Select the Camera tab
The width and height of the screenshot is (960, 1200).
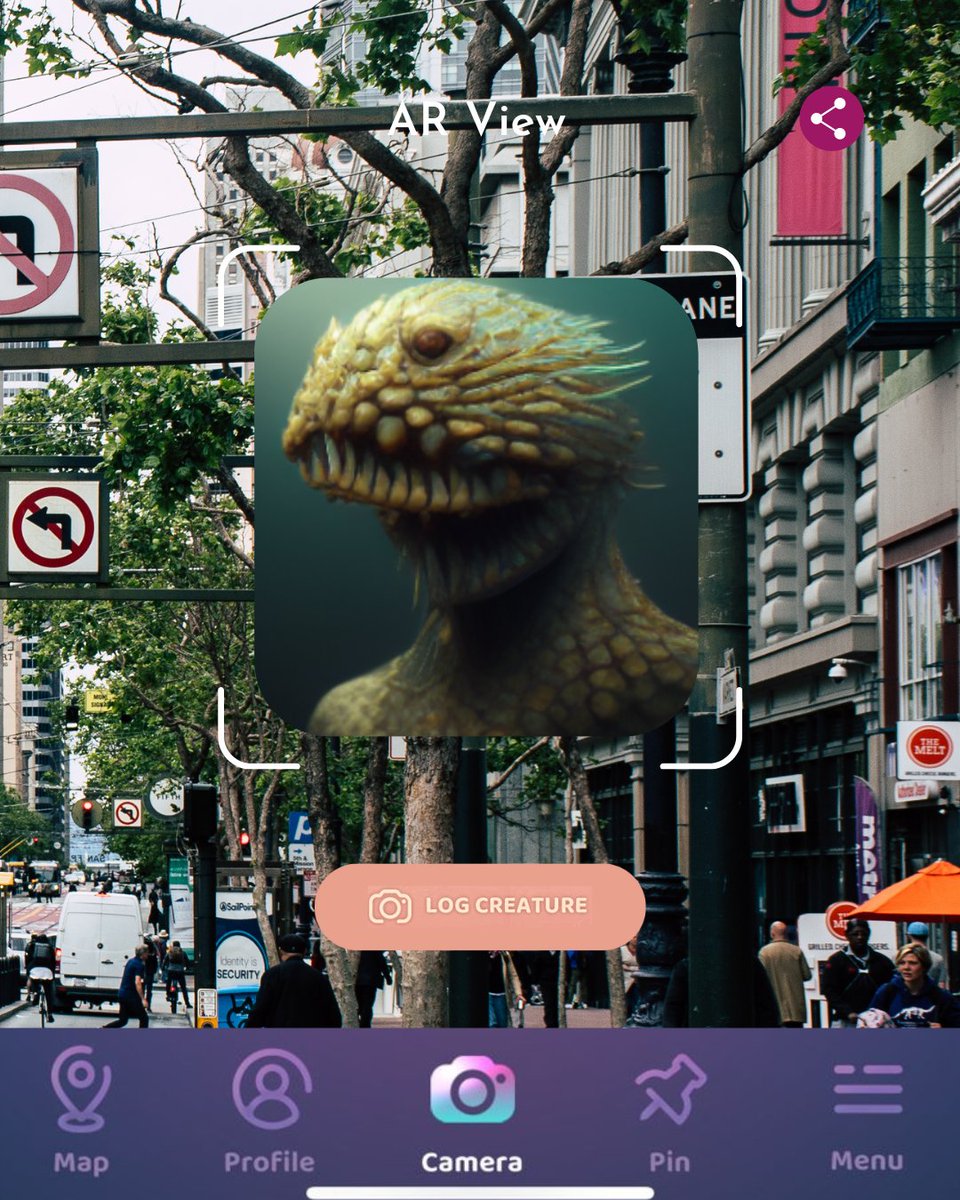pyautogui.click(x=472, y=1113)
